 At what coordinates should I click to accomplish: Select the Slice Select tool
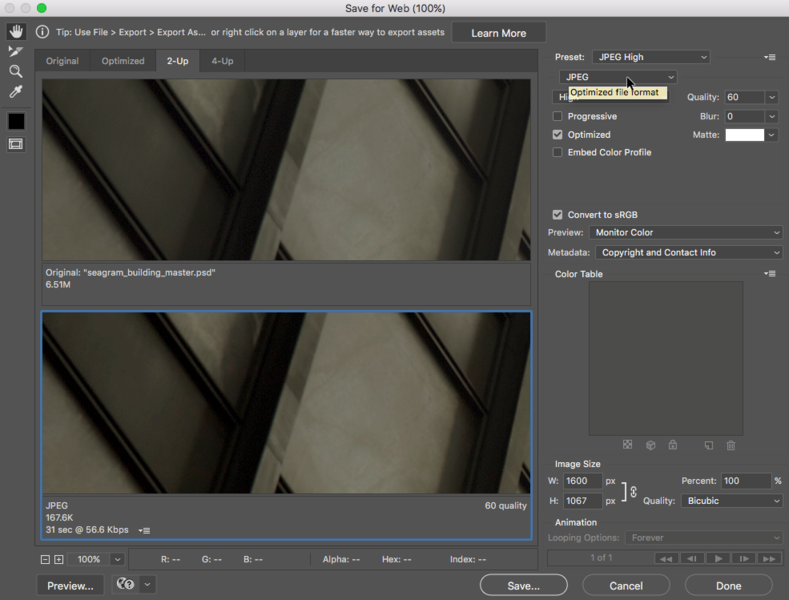point(16,51)
